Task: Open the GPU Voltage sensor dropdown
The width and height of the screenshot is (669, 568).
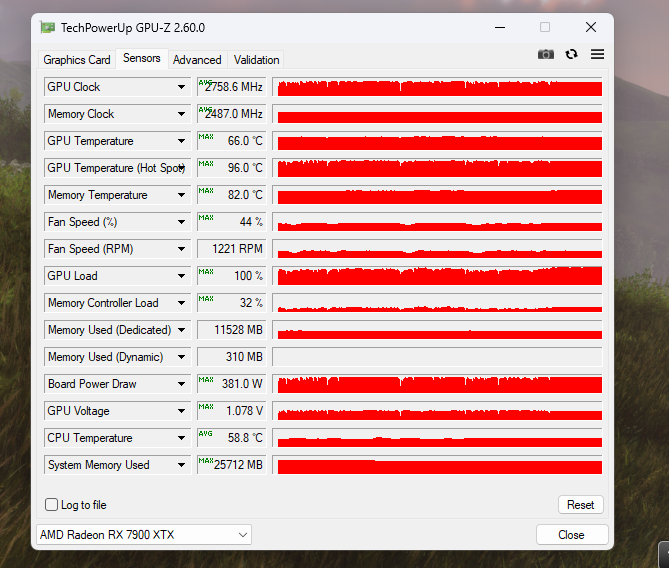Action: pos(117,411)
